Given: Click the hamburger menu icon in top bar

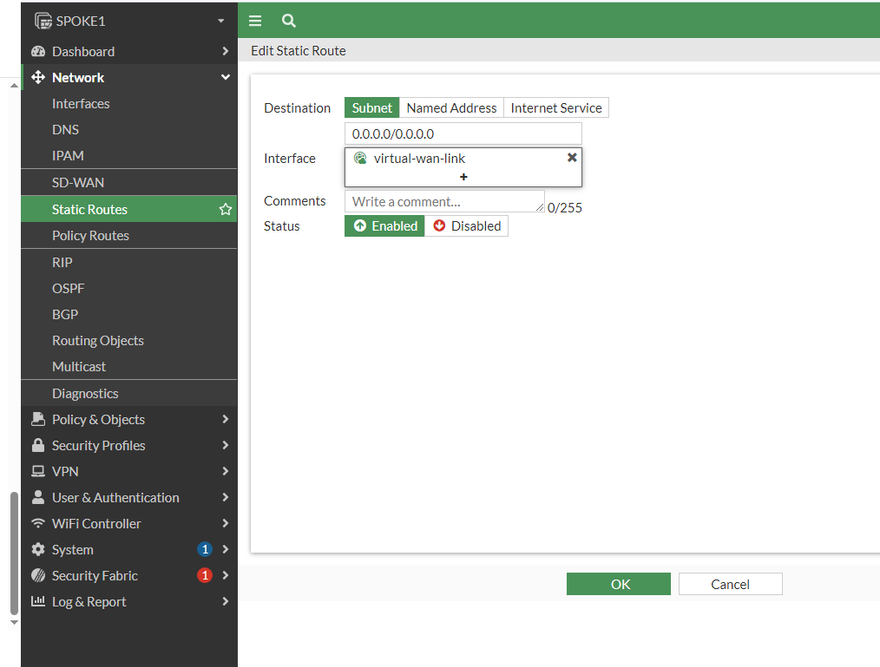Looking at the screenshot, I should point(255,20).
